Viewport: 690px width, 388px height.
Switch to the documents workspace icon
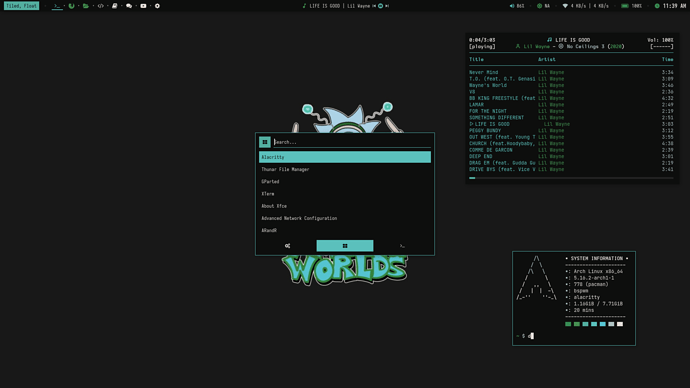[114, 6]
